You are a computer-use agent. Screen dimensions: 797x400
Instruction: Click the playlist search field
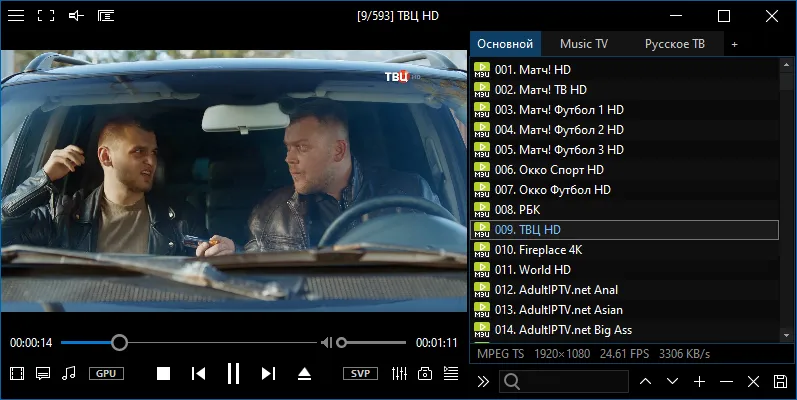[x=564, y=381]
